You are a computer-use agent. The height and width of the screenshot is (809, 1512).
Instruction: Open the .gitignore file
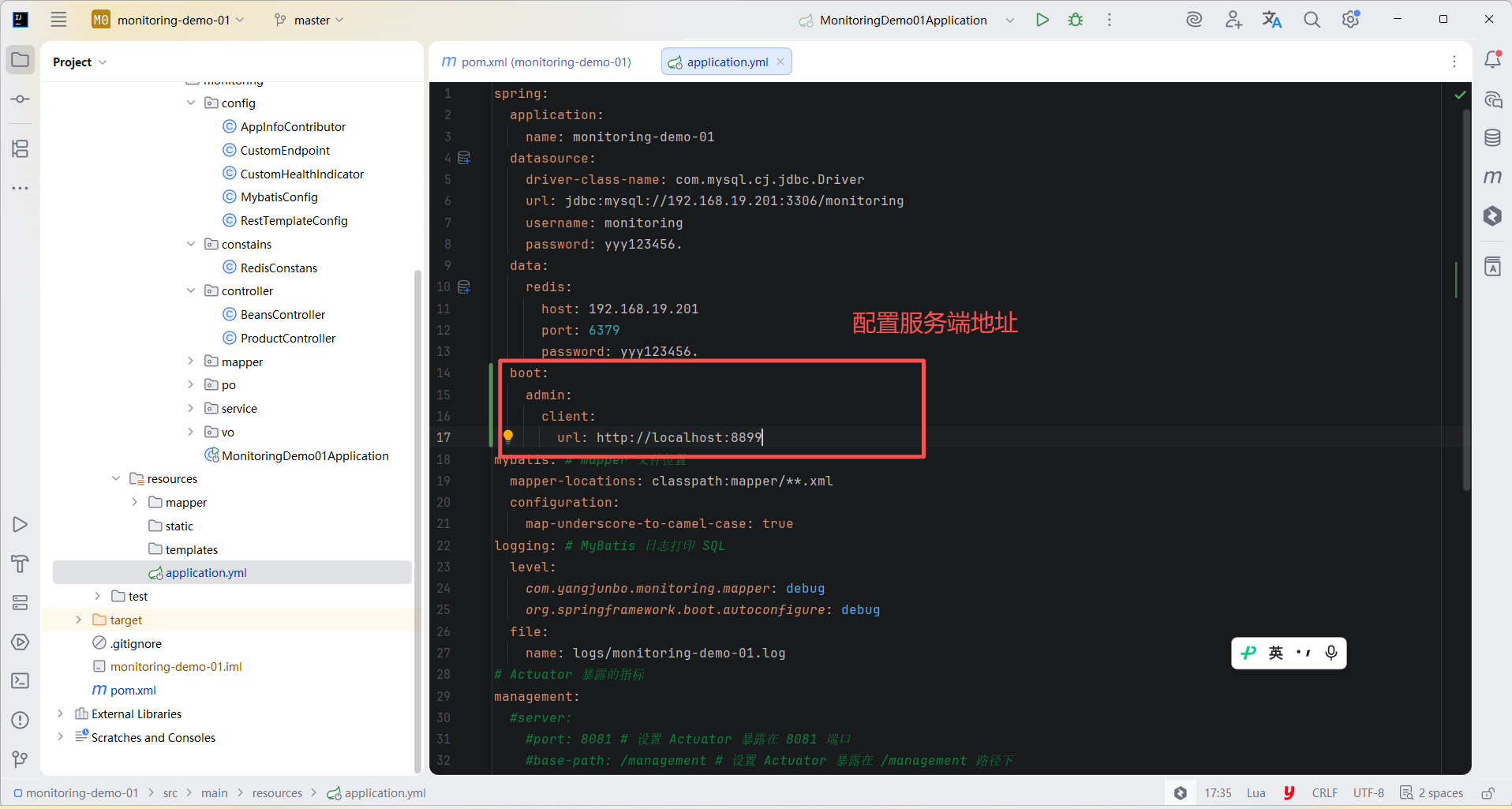(136, 643)
